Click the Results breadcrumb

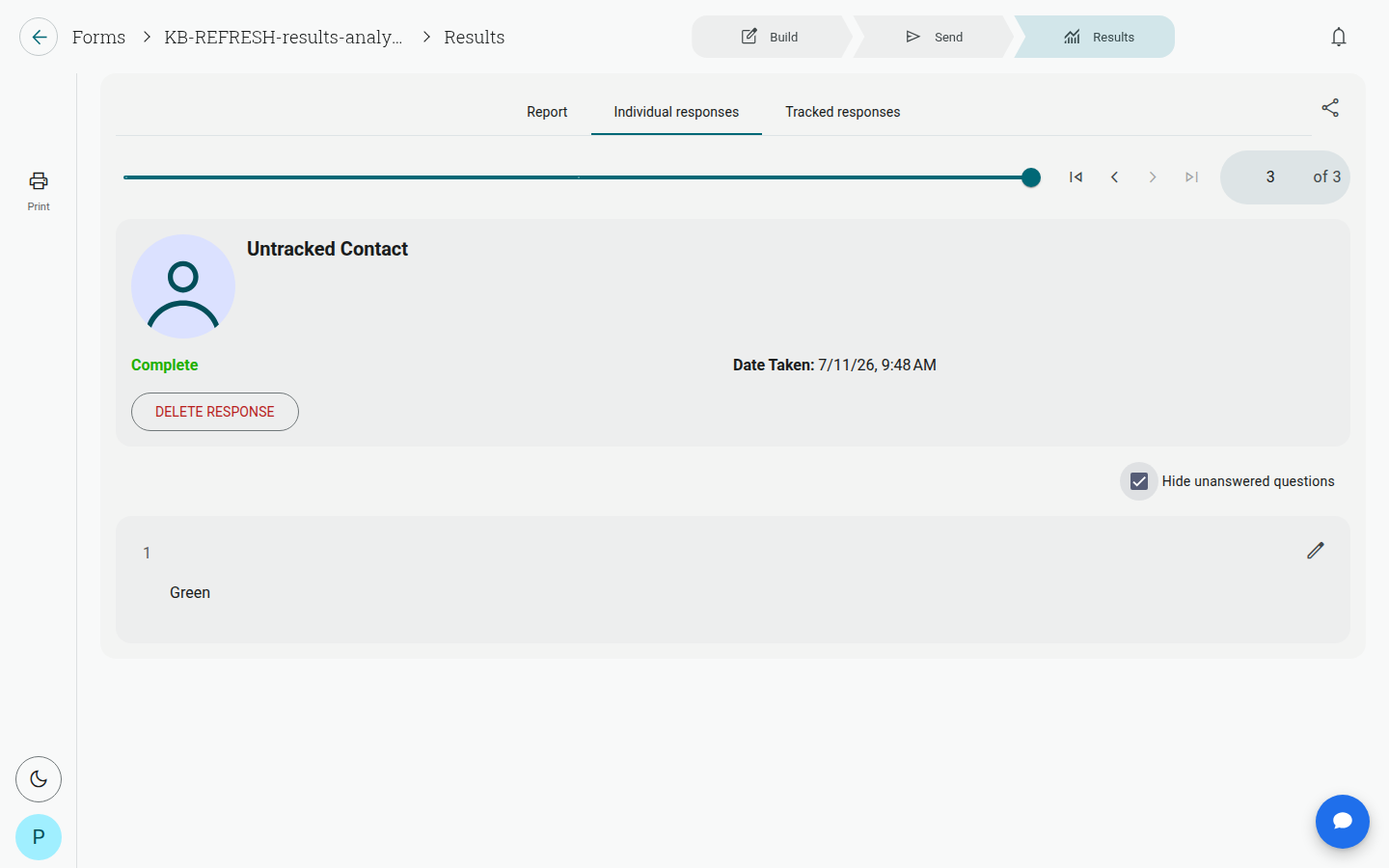click(x=475, y=37)
